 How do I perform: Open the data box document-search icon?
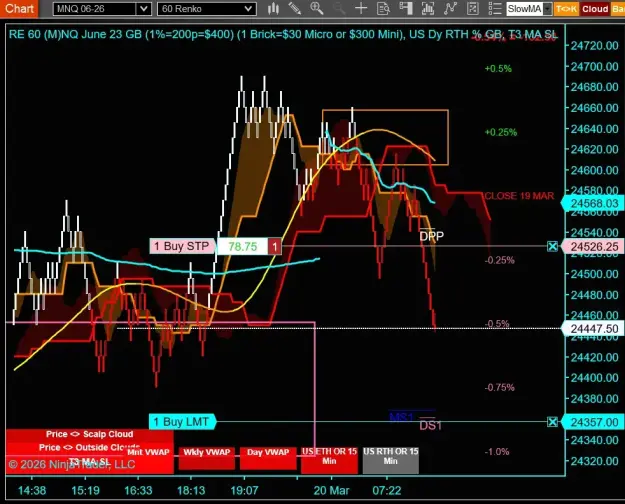(x=383, y=8)
